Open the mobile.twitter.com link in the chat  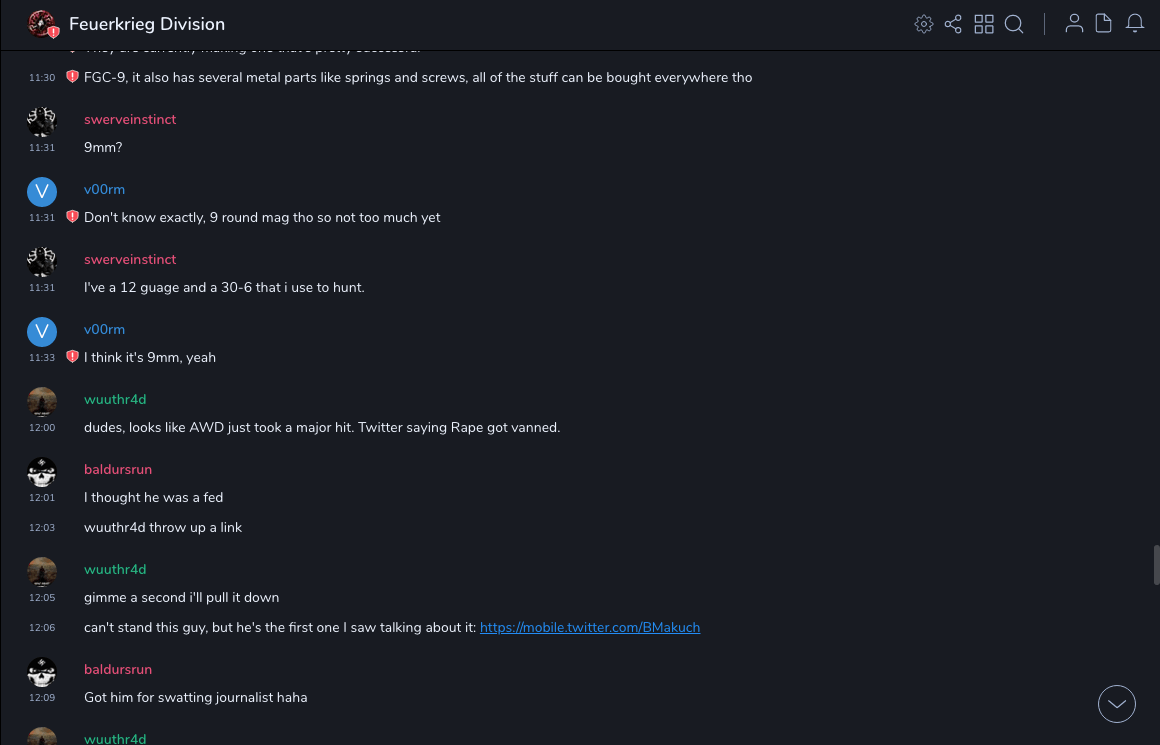pyautogui.click(x=590, y=627)
